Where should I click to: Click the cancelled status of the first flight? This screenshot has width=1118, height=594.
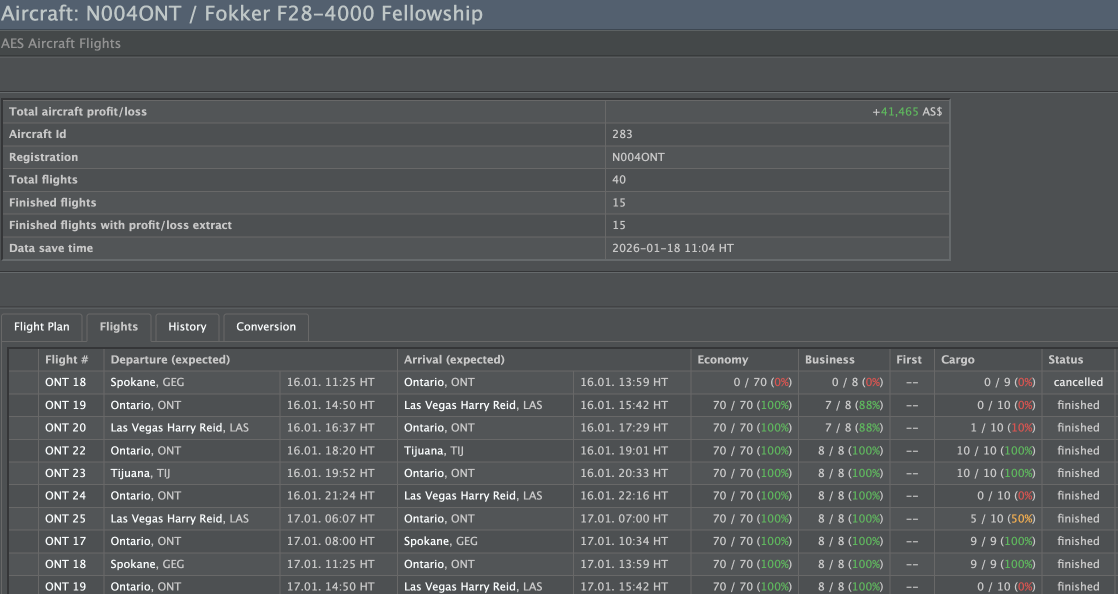(x=1078, y=382)
